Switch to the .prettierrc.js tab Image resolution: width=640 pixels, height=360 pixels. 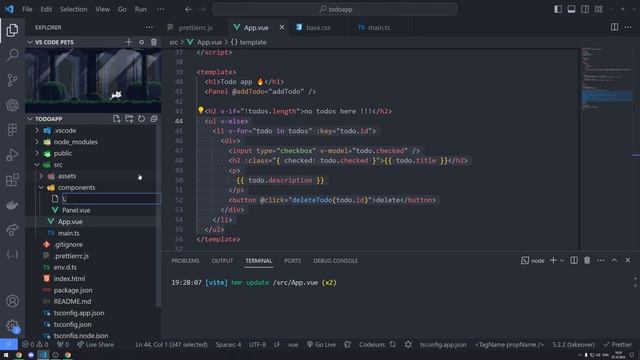[x=195, y=27]
